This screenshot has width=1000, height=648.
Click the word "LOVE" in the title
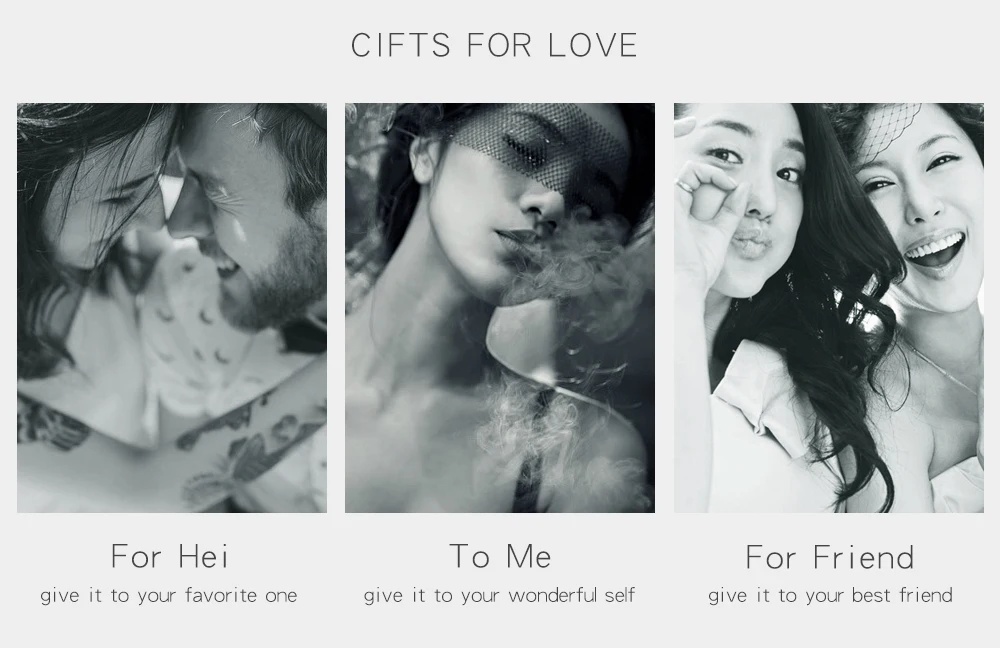pyautogui.click(x=593, y=45)
